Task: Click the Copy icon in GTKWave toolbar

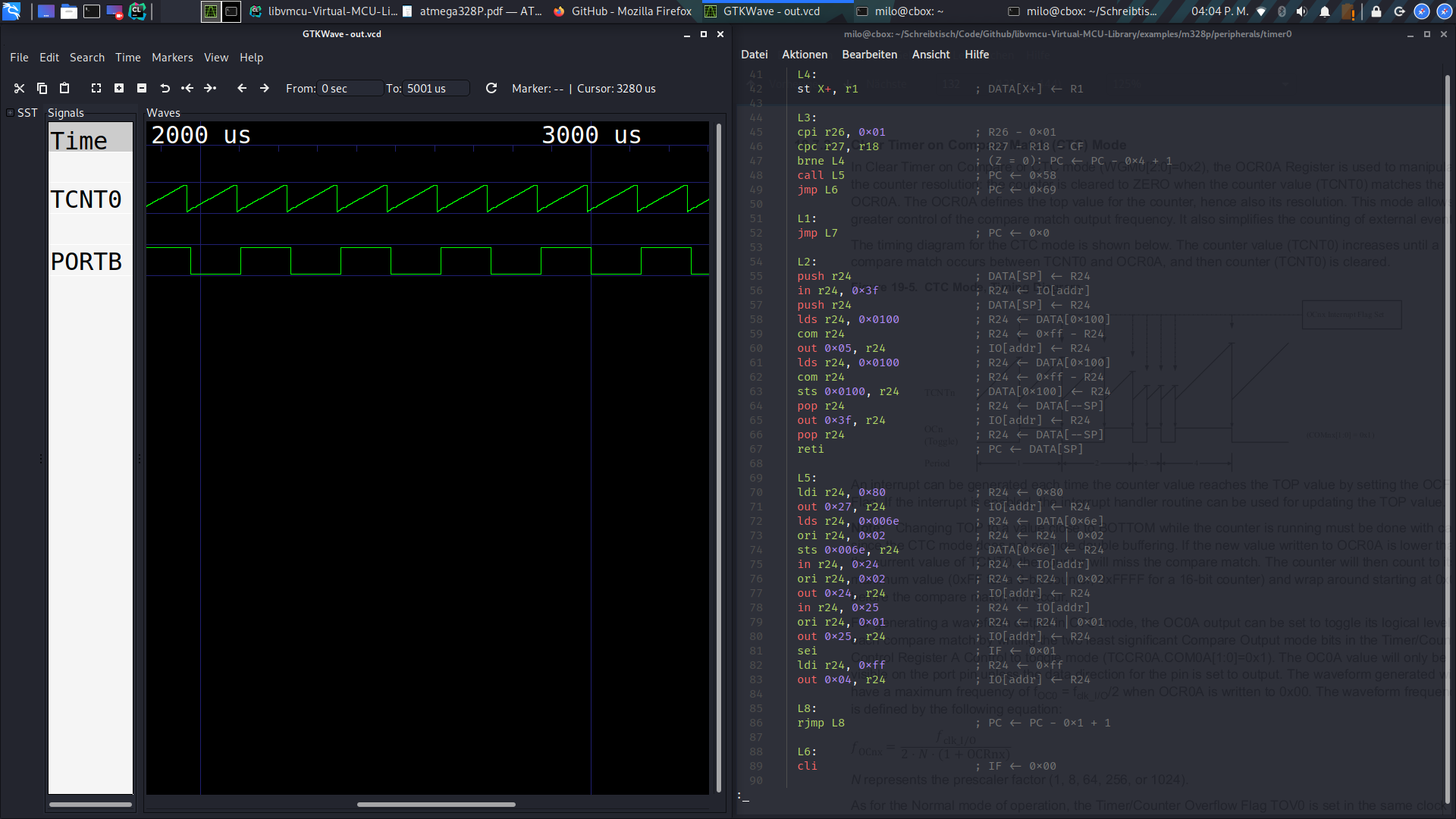Action: [x=42, y=89]
